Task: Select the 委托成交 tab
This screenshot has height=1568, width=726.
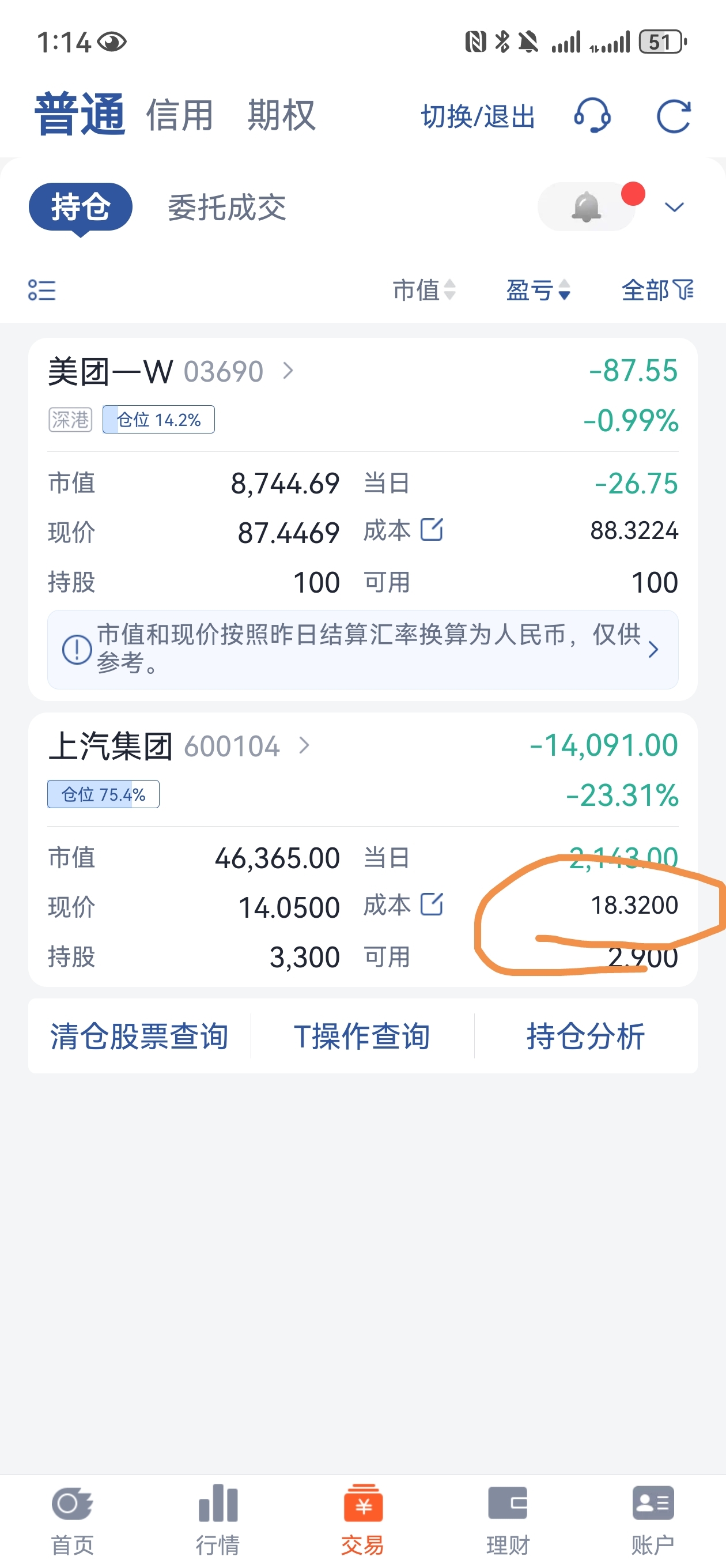Action: [227, 208]
